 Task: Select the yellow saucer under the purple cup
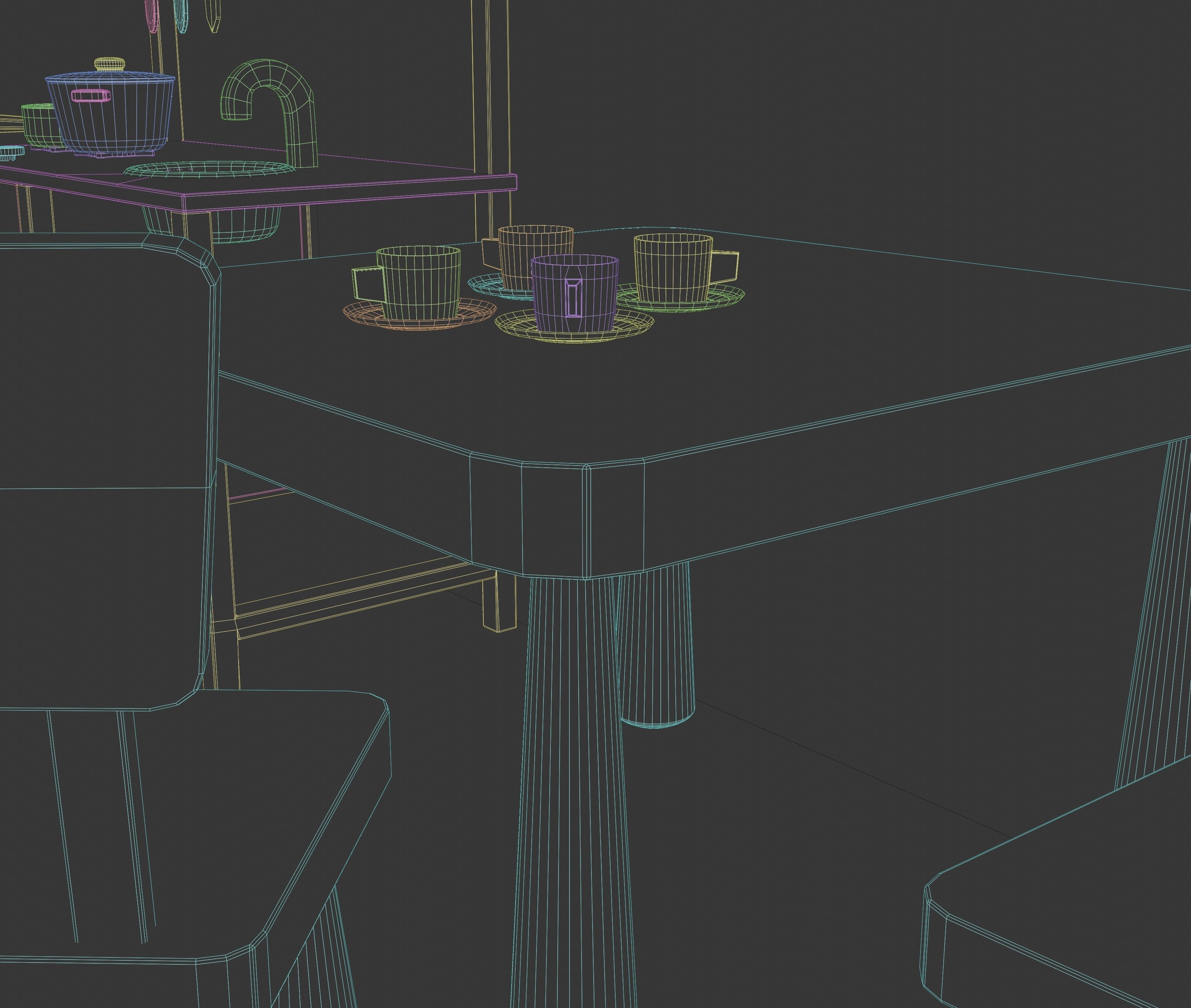pos(574,326)
